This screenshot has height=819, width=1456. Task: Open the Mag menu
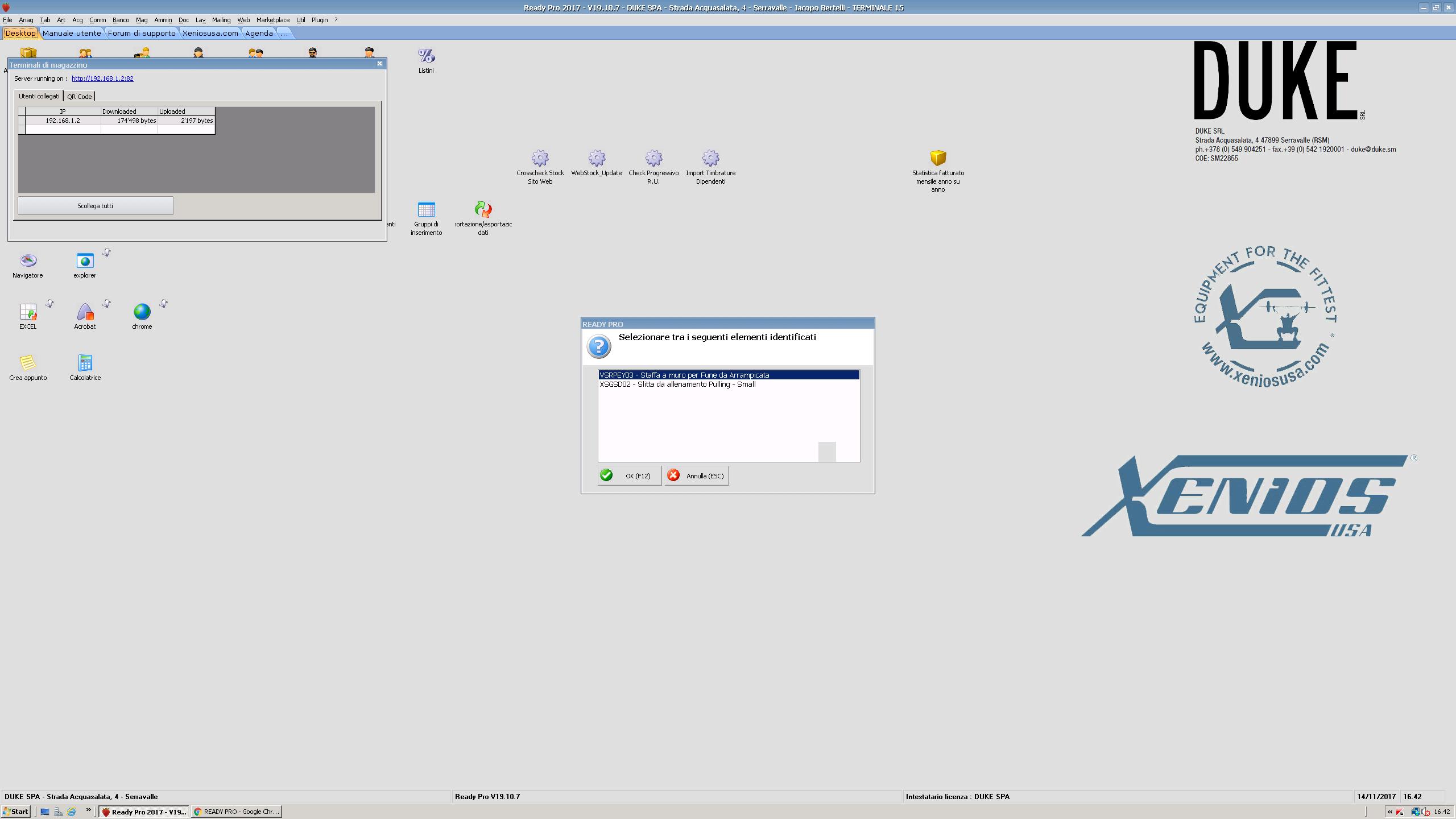(142, 20)
